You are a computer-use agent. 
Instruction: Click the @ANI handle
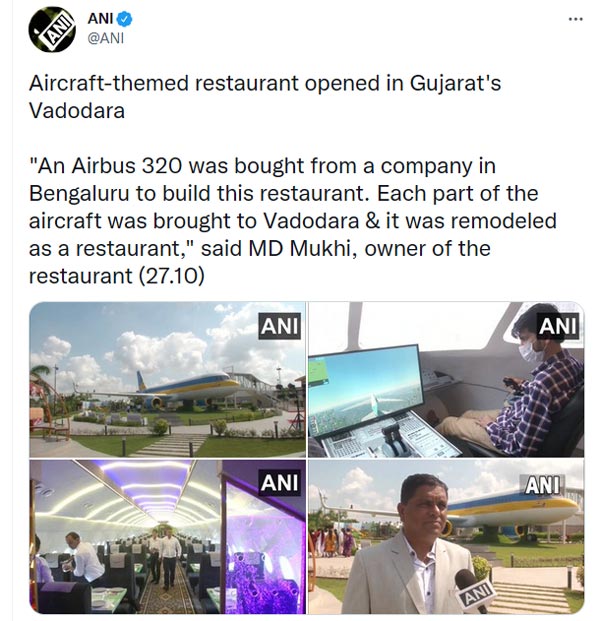pos(107,39)
